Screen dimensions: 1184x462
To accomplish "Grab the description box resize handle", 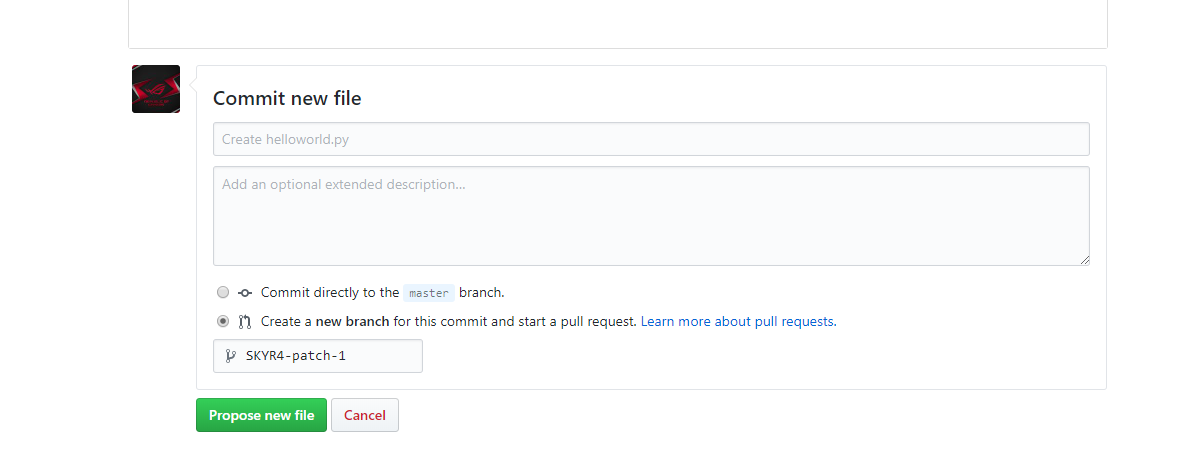I will tap(1084, 260).
